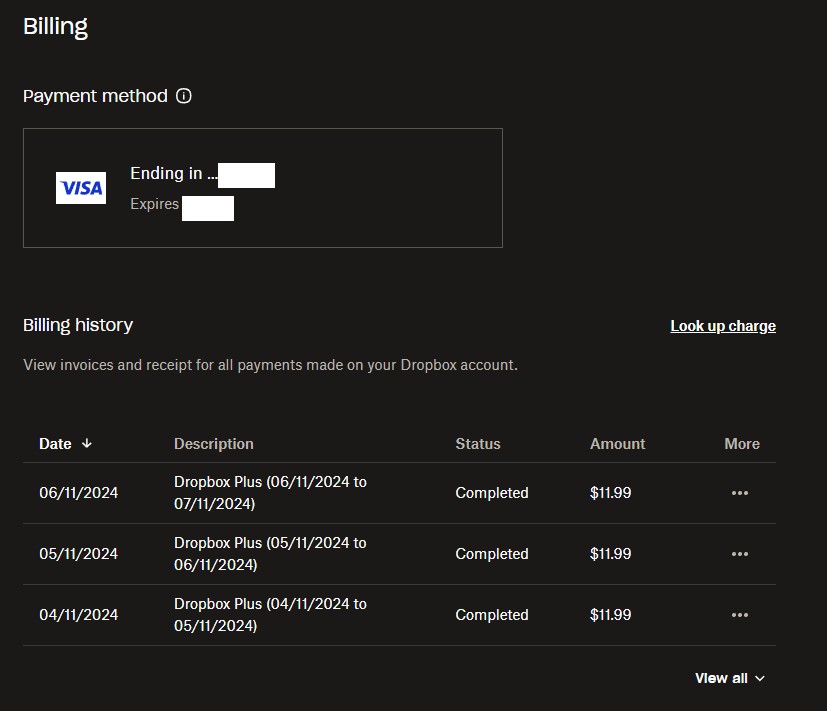Click the card Expires label
Screen dimensions: 827x711
click(x=155, y=204)
